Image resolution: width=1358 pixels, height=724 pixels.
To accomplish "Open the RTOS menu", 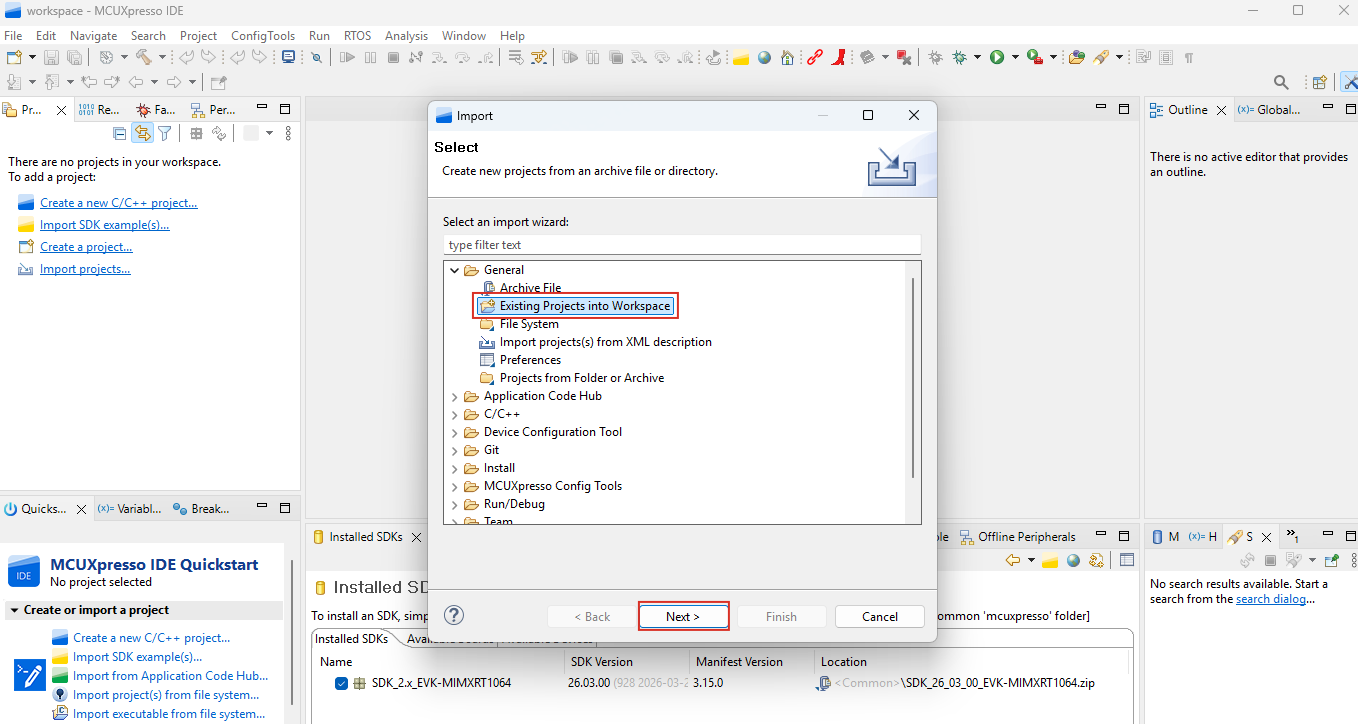I will coord(357,35).
